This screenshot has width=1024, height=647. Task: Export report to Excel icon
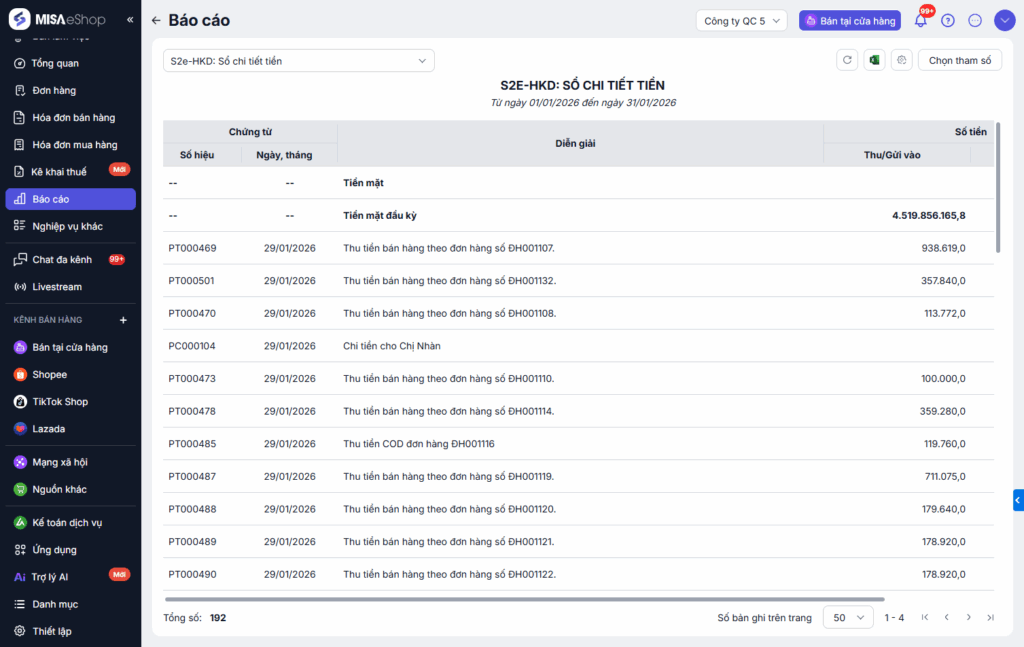pyautogui.click(x=874, y=61)
